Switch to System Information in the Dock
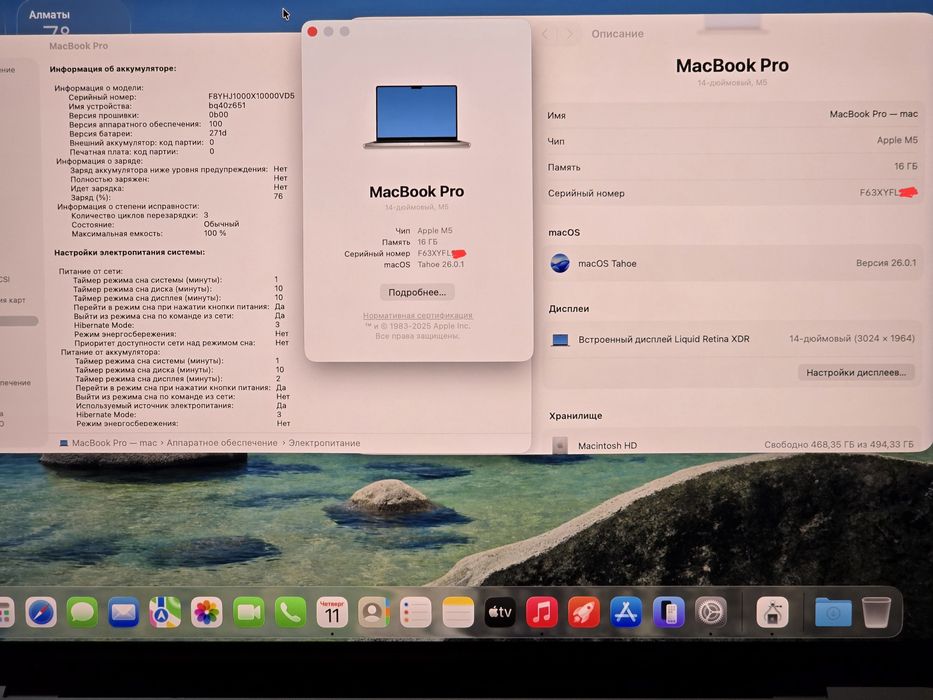The height and width of the screenshot is (700, 933). (x=772, y=612)
